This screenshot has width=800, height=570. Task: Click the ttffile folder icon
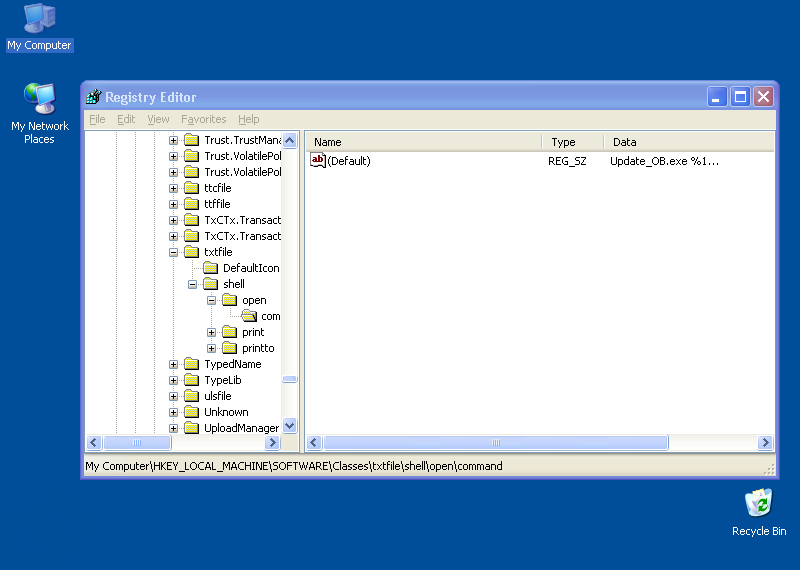click(x=191, y=204)
